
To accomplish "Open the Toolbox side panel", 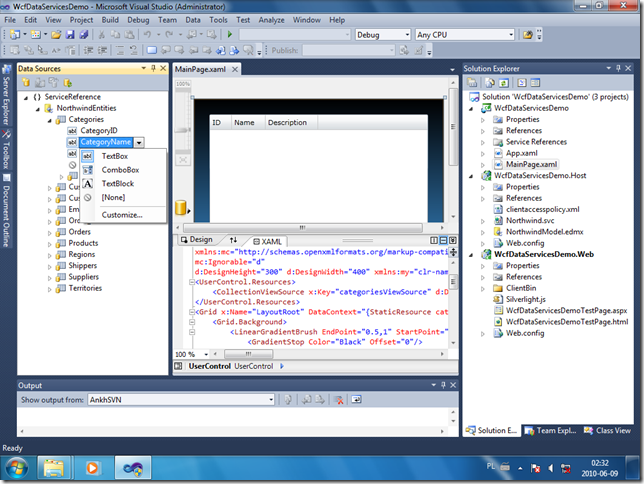I will click(6, 151).
